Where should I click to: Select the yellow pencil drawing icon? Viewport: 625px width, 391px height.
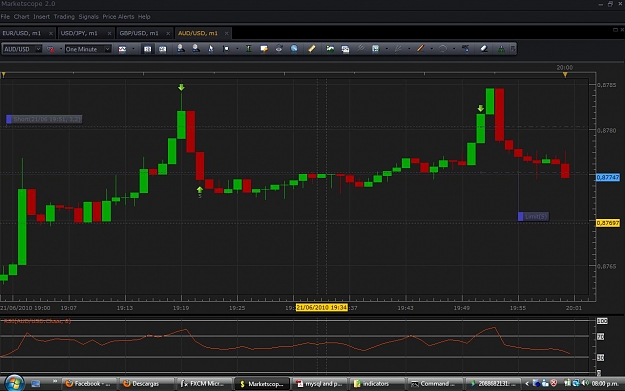tap(312, 49)
